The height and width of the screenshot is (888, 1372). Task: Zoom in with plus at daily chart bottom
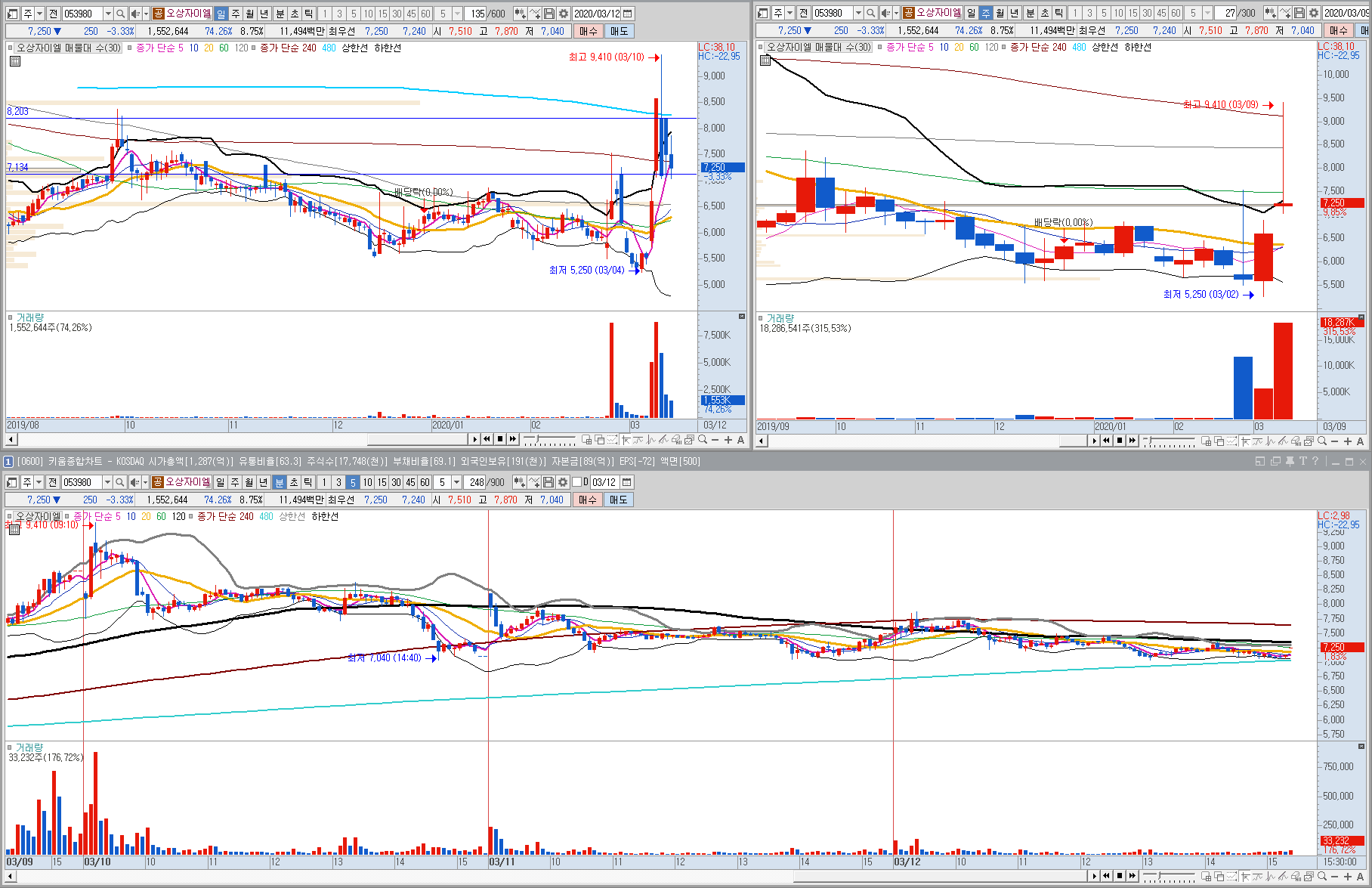[x=728, y=440]
